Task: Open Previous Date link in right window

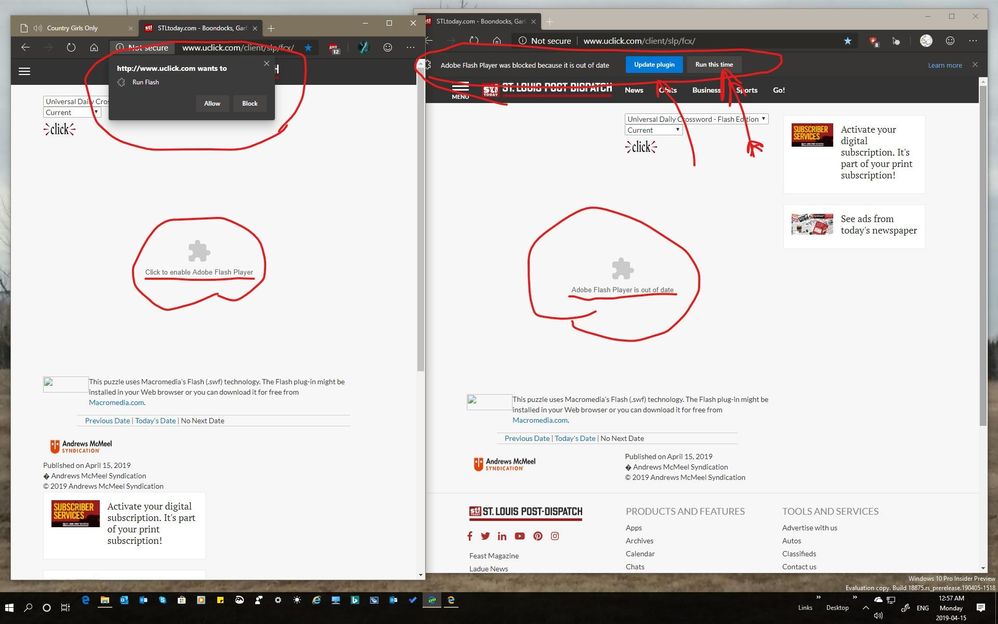Action: coord(527,439)
